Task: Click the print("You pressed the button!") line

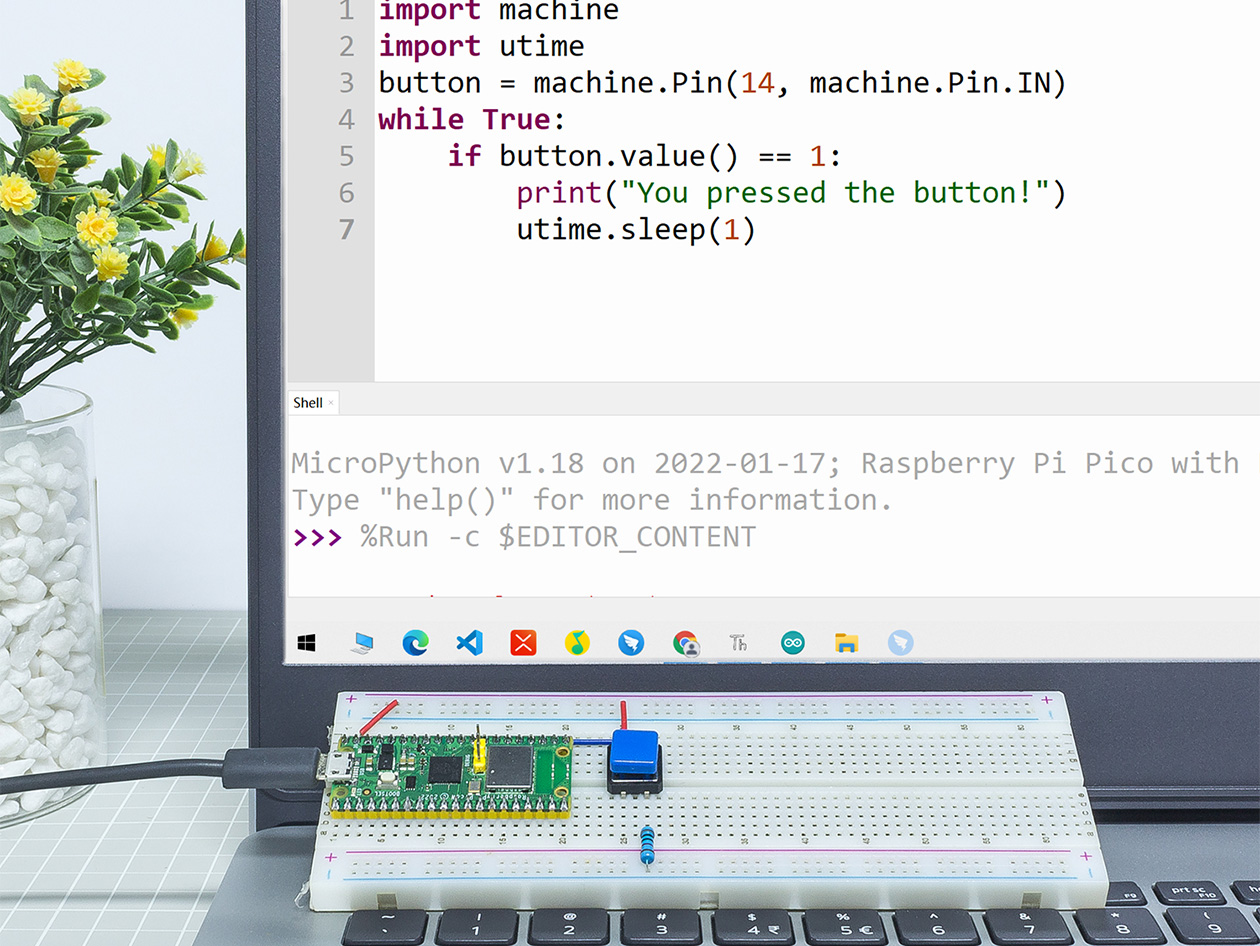Action: pos(791,193)
